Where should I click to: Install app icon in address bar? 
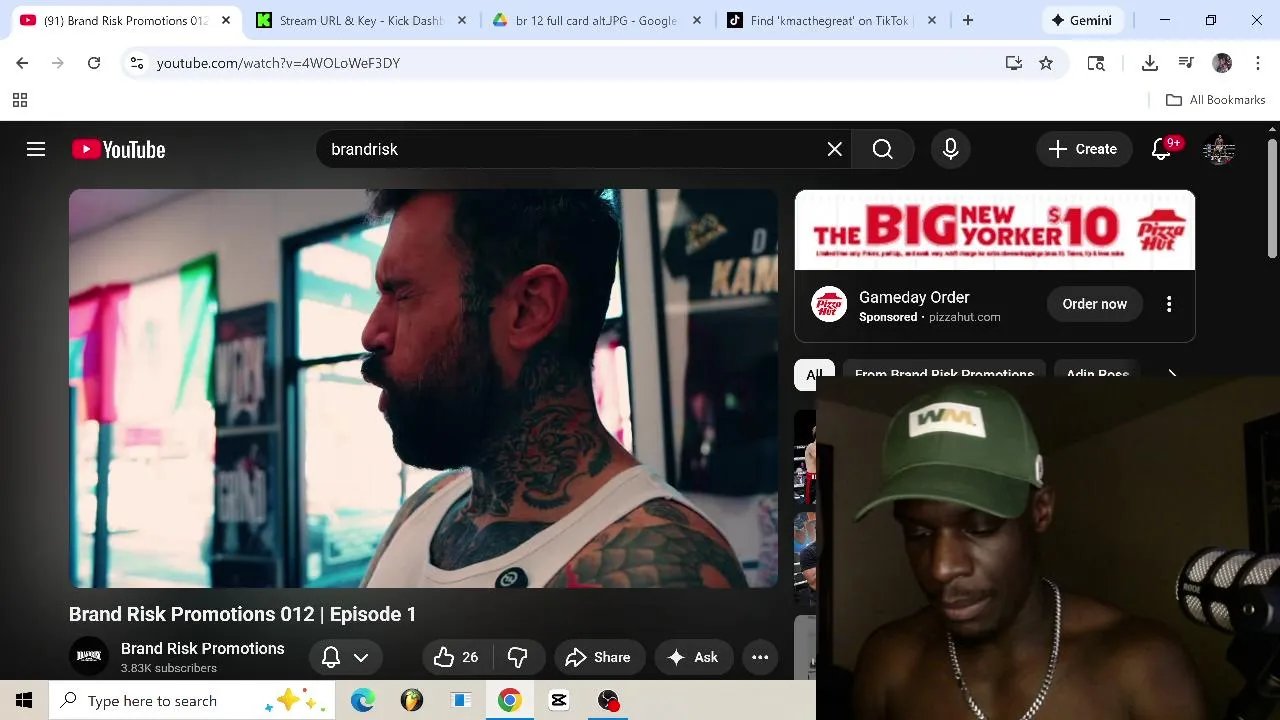pos(1014,63)
